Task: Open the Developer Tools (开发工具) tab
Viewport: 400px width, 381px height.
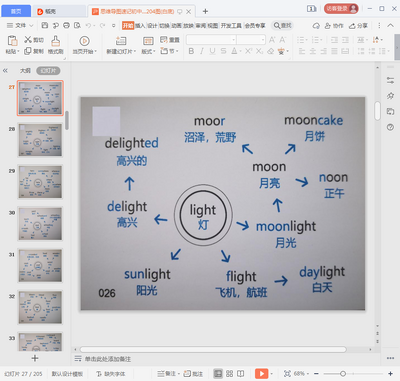Action: (231, 25)
